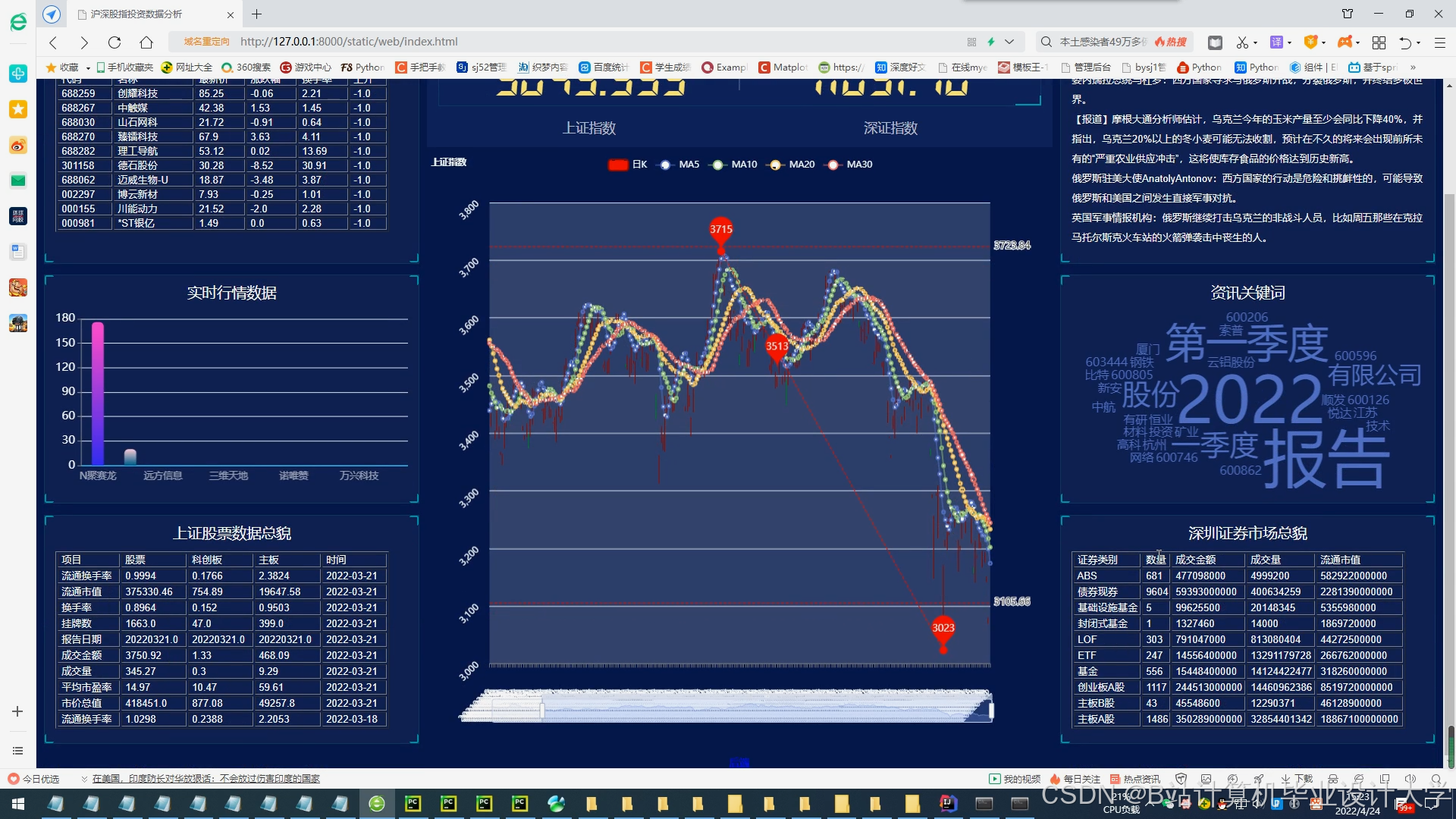Open the 手机收藏夹 bookmark
1456x819 pixels.
point(125,67)
